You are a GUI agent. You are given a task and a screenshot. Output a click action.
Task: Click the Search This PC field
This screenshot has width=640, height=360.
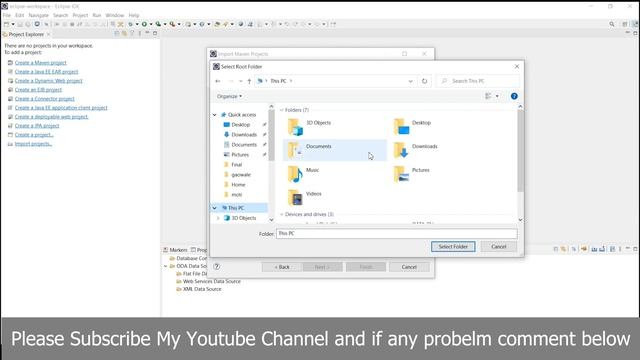tap(478, 81)
